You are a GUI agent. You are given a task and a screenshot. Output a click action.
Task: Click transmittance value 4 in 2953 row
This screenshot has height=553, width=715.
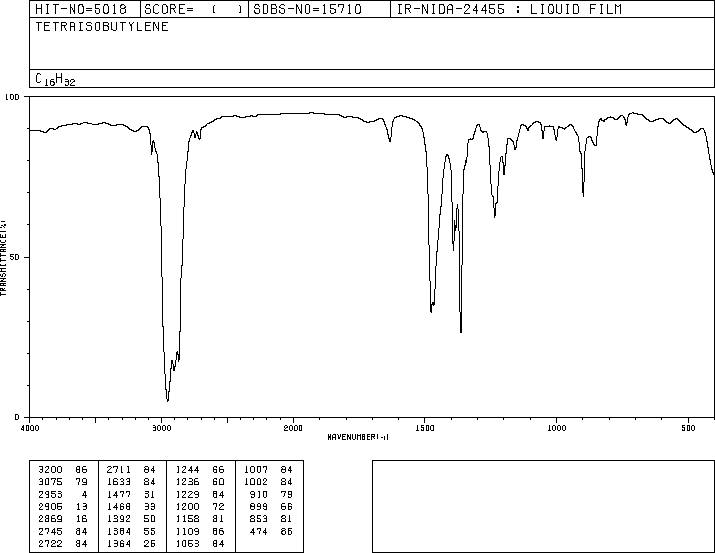pyautogui.click(x=84, y=494)
